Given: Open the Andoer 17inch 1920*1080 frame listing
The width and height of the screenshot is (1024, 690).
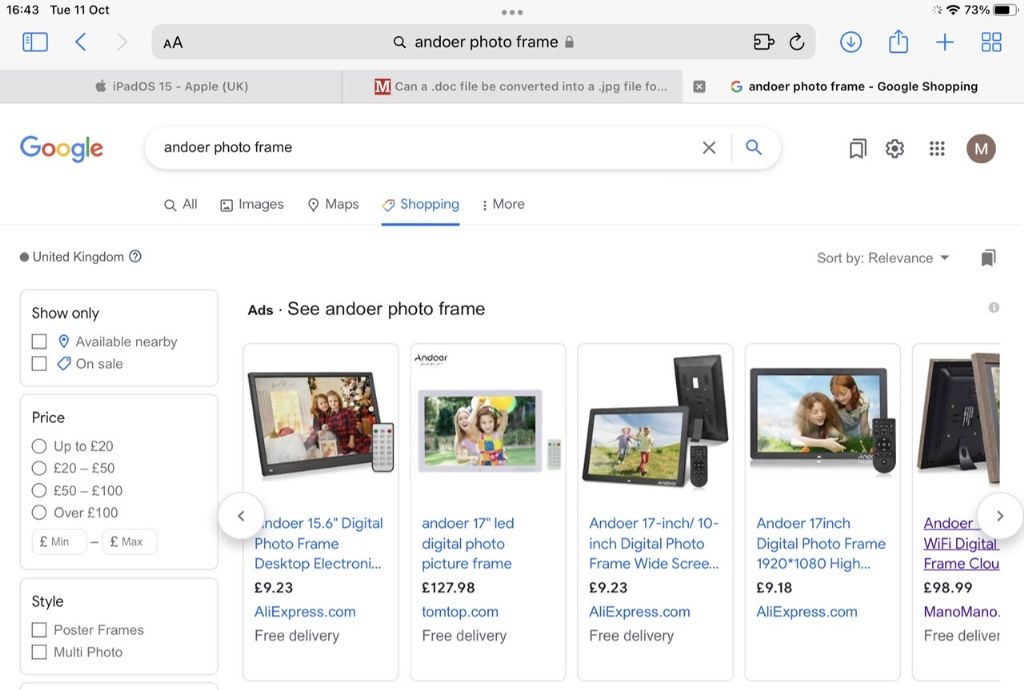Looking at the screenshot, I should click(x=821, y=543).
